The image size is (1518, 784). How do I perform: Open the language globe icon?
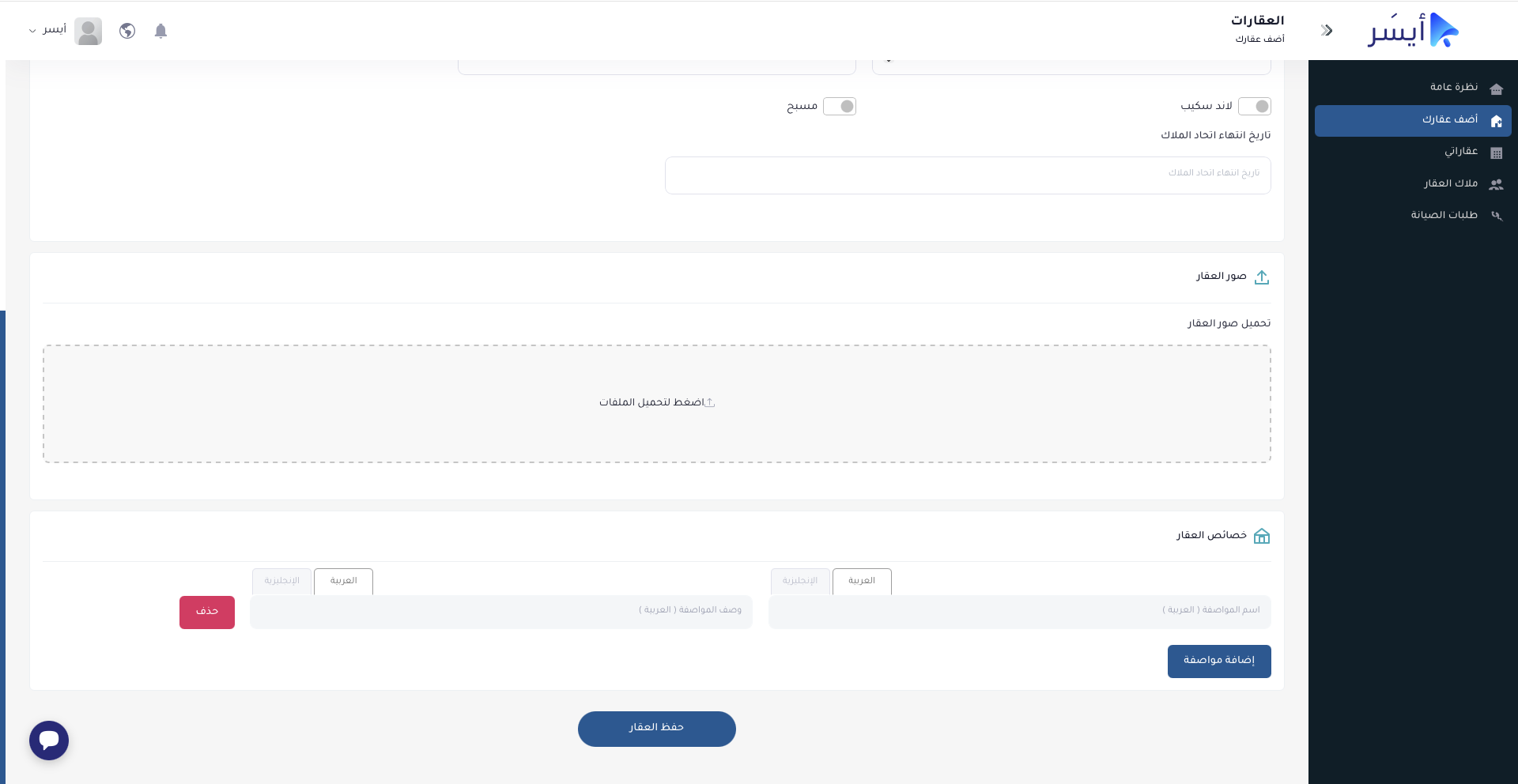(127, 31)
